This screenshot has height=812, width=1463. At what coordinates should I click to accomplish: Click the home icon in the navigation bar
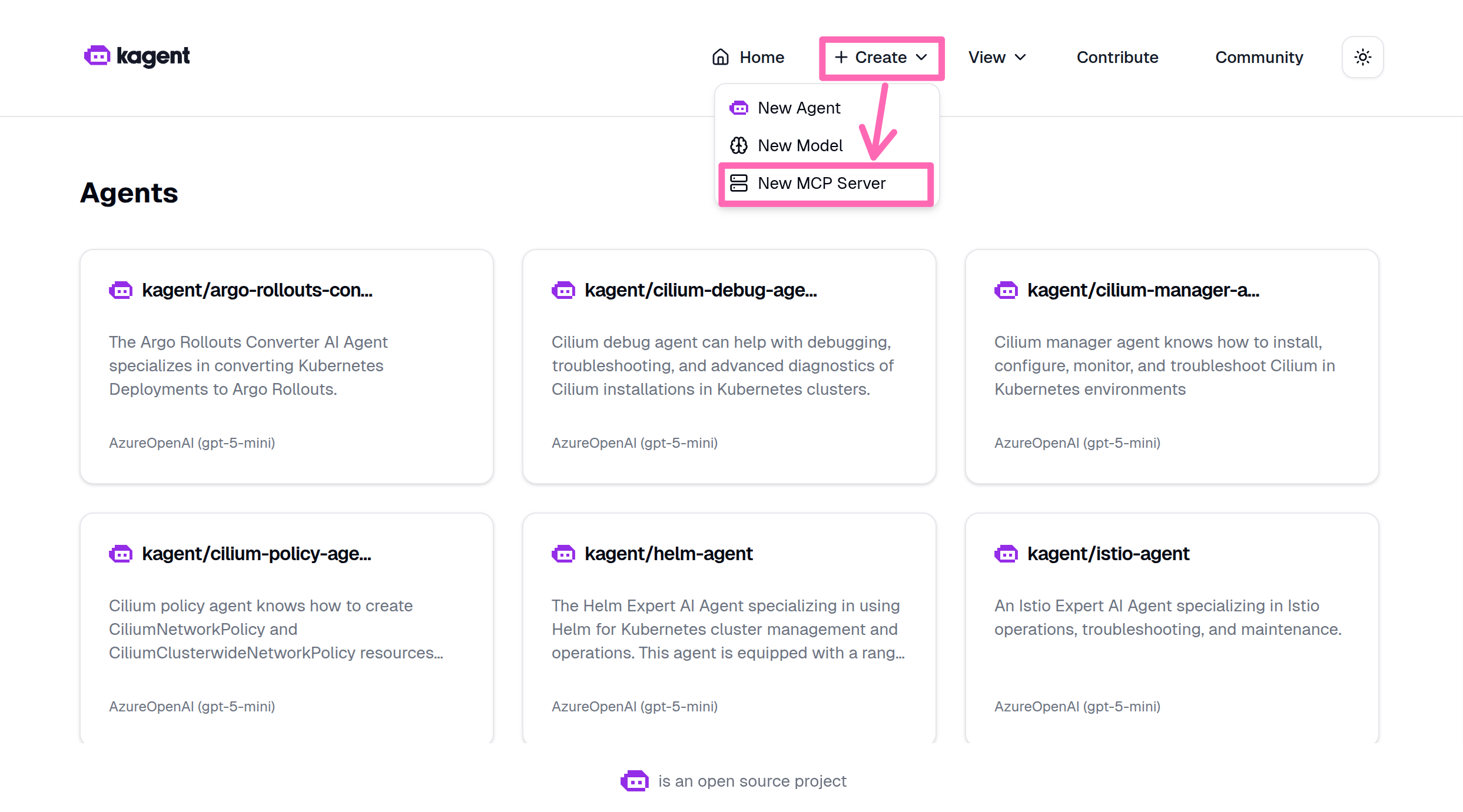click(x=721, y=56)
